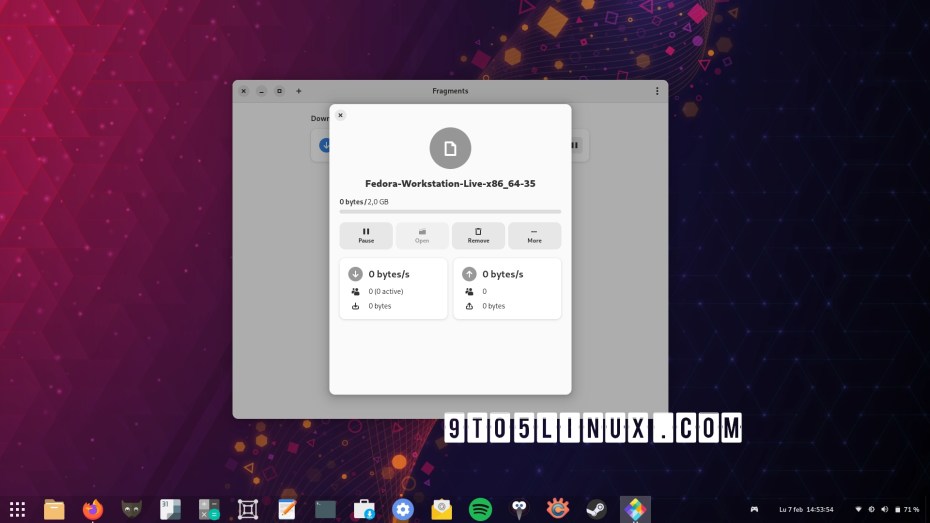The height and width of the screenshot is (523, 930).
Task: Click the pause icon in the Fragments list row
Action: (x=575, y=145)
